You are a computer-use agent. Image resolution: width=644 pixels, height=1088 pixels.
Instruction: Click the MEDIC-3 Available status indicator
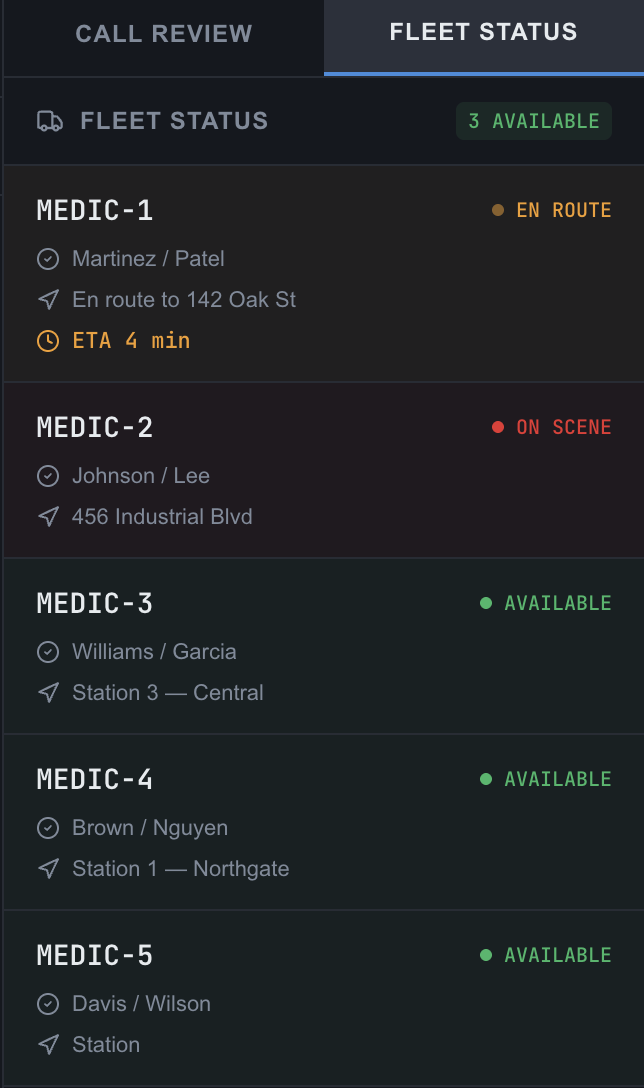pos(545,604)
